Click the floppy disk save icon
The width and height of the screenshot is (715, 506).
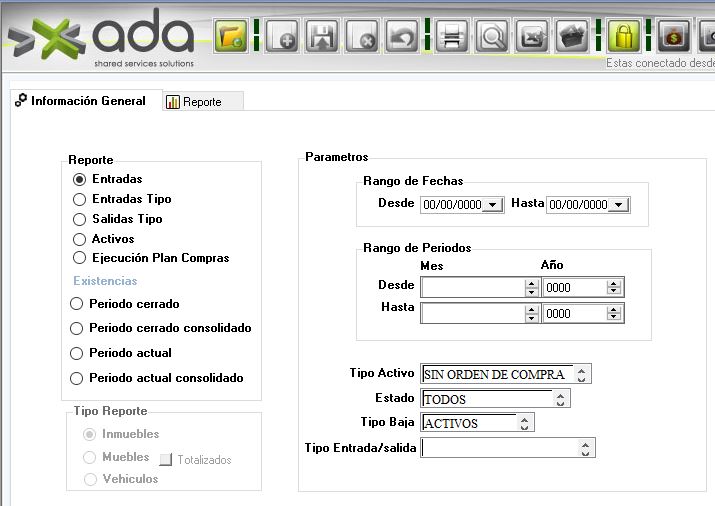323,37
